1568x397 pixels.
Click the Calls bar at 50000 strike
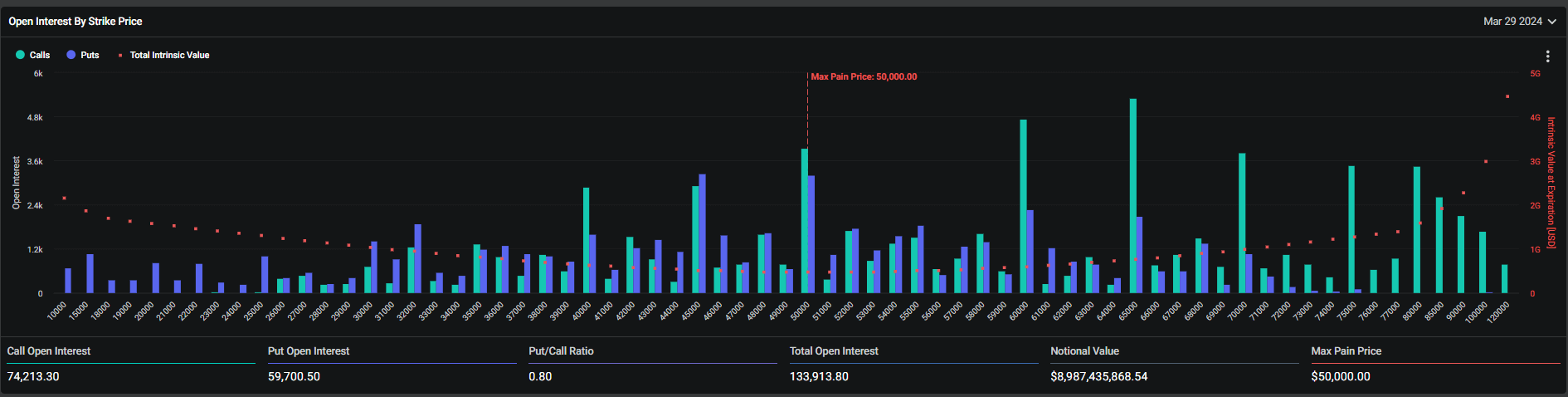pyautogui.click(x=804, y=221)
